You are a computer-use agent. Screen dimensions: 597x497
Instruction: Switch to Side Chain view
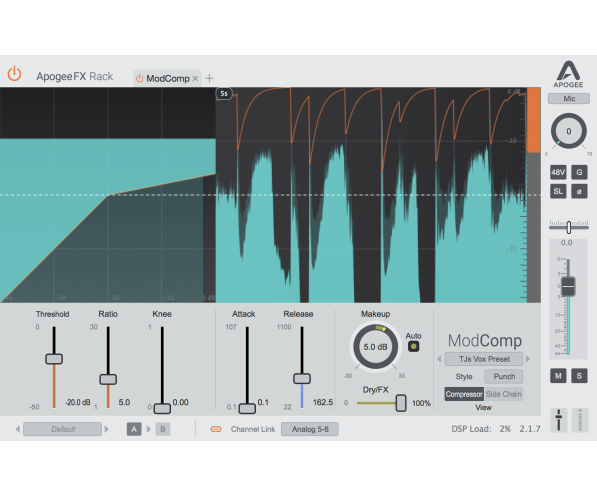pos(504,394)
